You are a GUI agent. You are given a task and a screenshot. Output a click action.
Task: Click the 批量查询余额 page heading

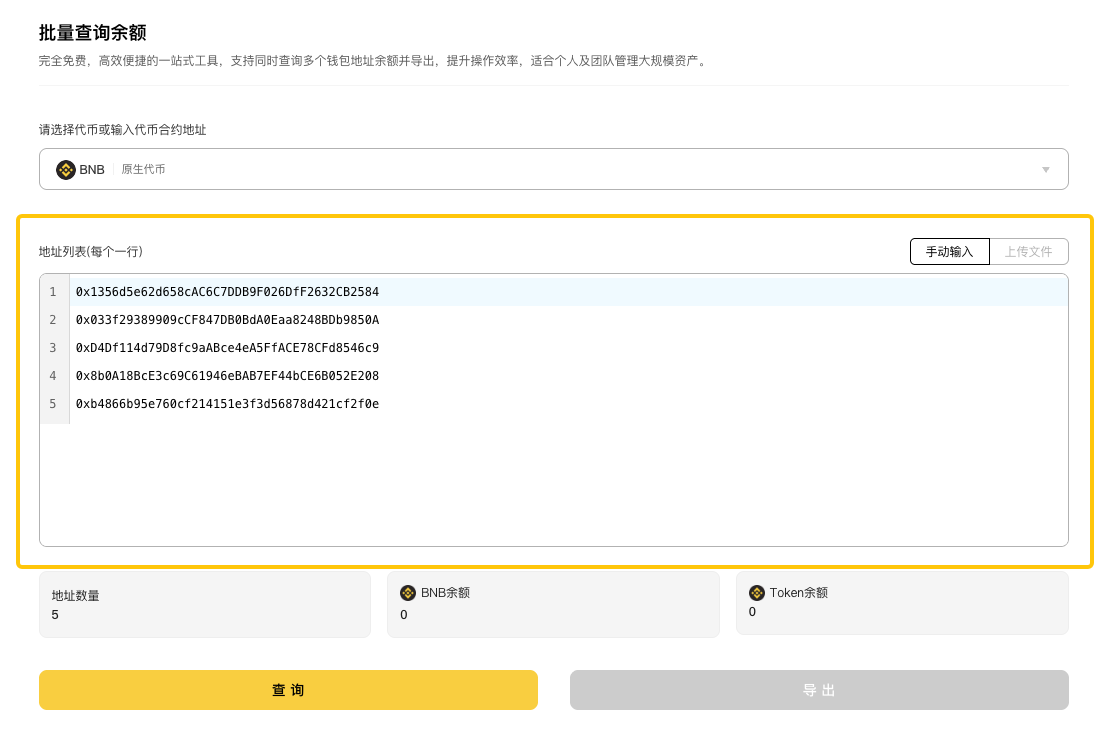(93, 33)
